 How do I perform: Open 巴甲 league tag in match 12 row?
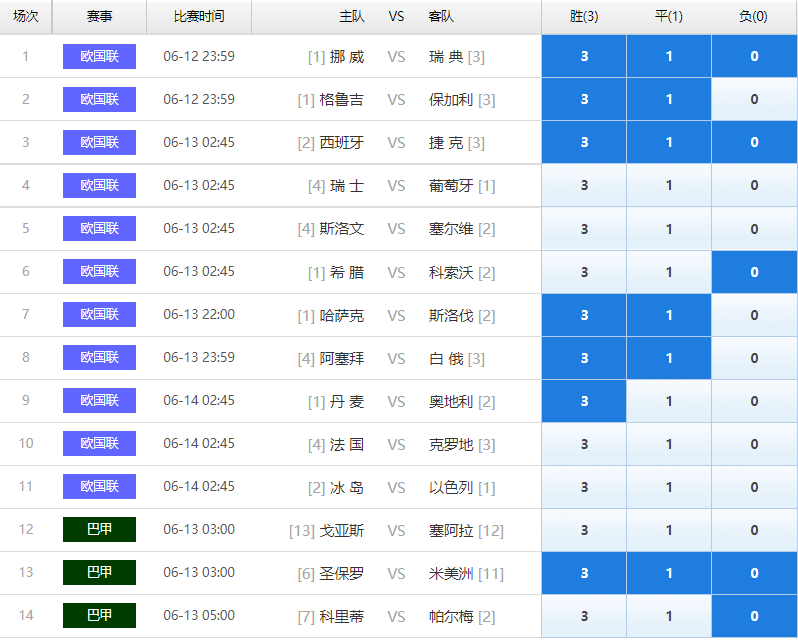coord(99,529)
